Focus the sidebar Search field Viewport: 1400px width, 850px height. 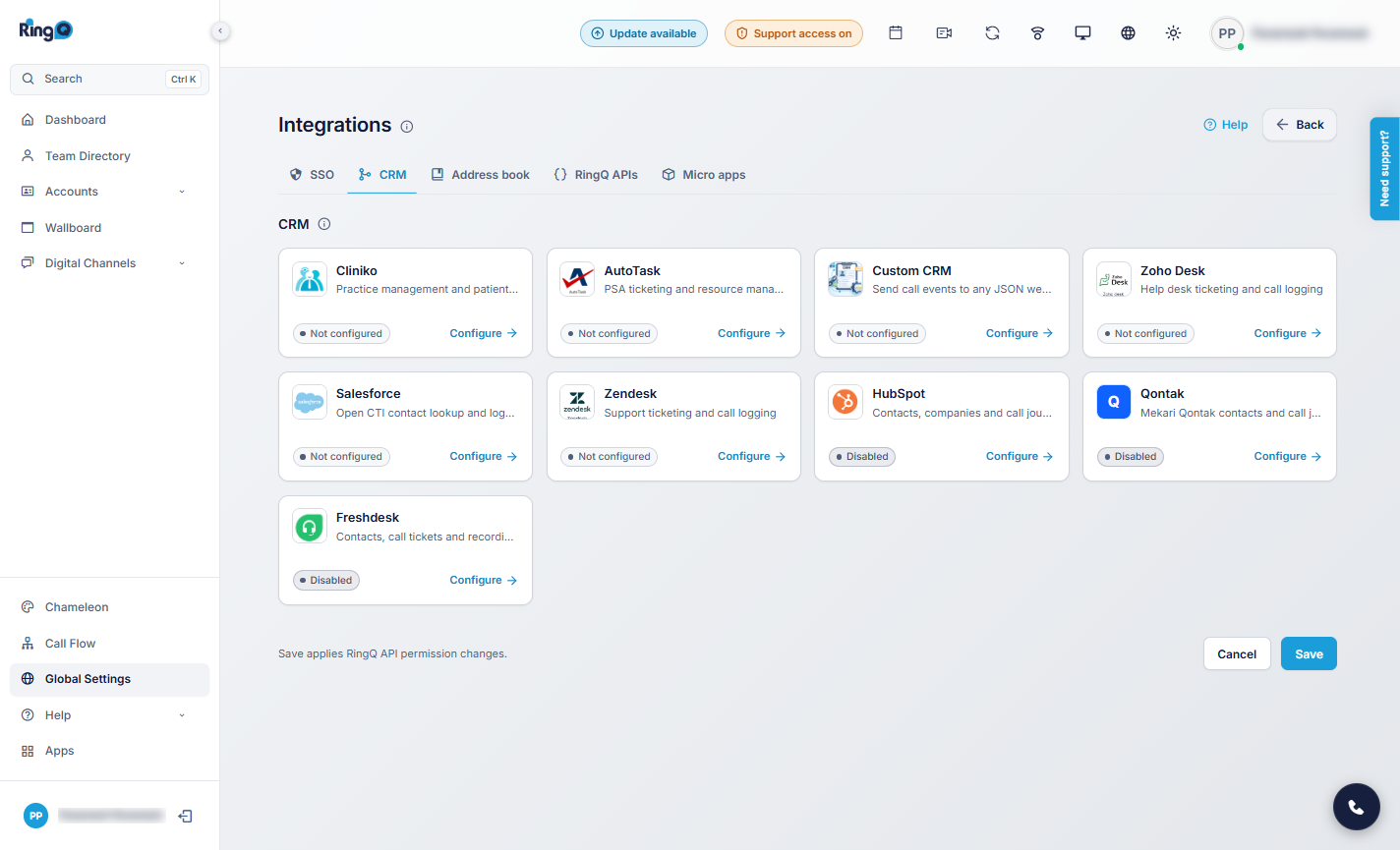click(x=109, y=80)
